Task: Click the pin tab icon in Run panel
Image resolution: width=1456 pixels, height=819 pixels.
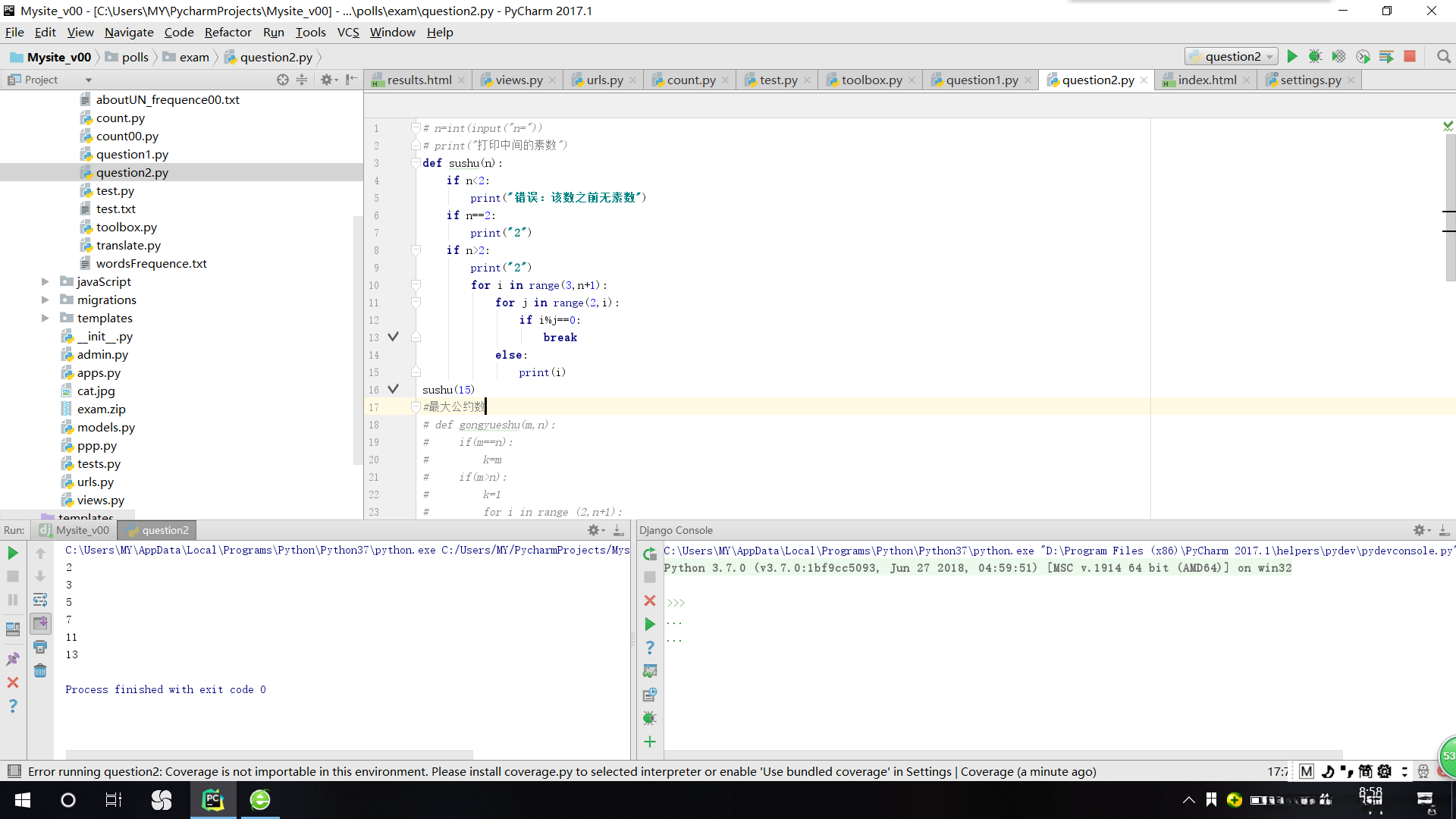Action: (x=13, y=659)
